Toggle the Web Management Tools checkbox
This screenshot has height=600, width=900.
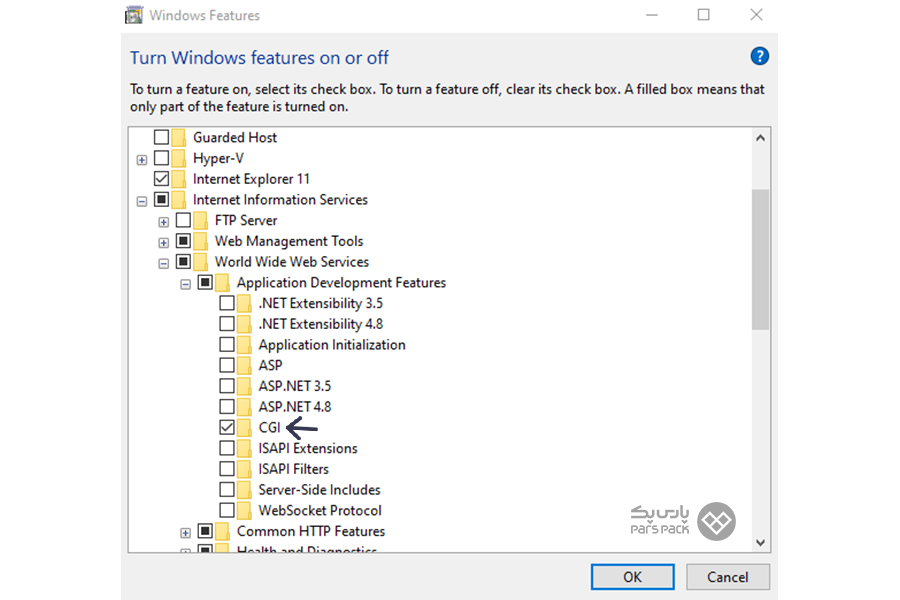pos(183,241)
